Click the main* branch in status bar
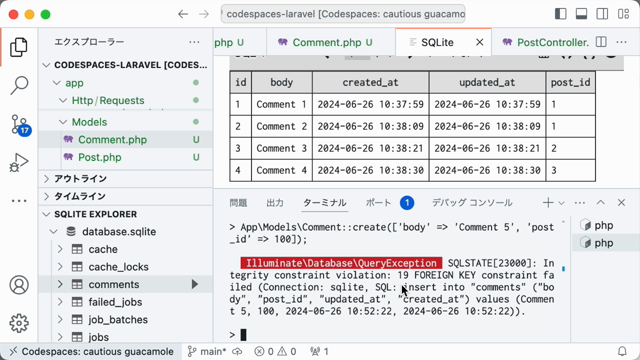The image size is (640, 360). click(x=207, y=351)
